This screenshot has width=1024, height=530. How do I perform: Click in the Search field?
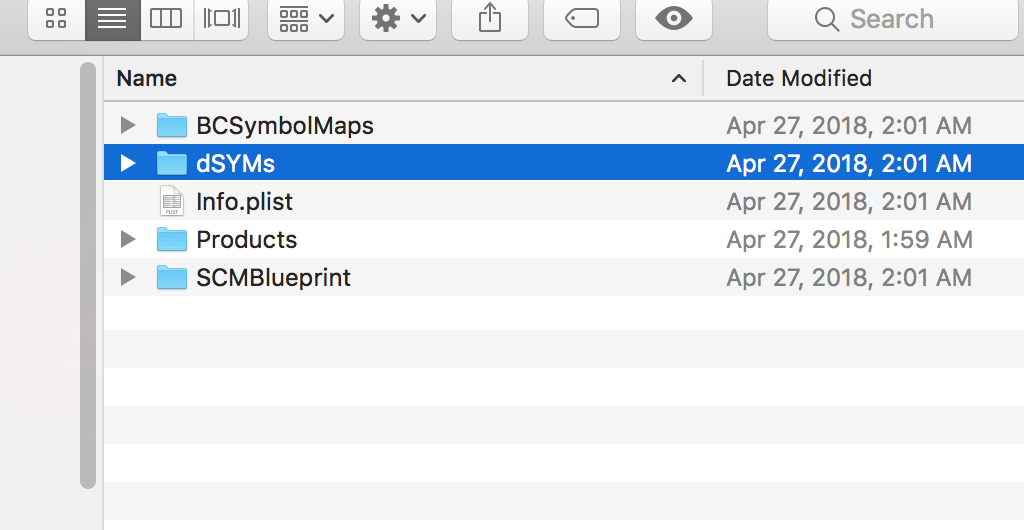pyautogui.click(x=900, y=19)
